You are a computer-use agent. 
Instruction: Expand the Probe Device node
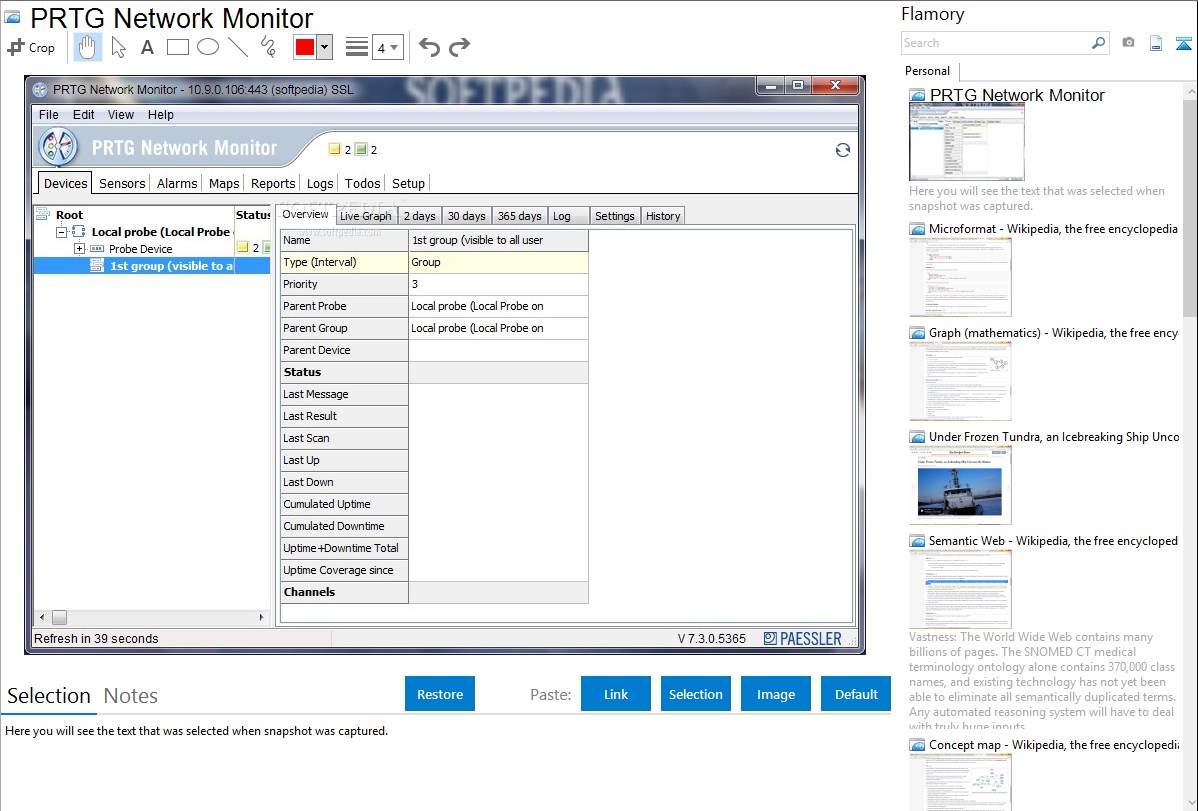click(x=79, y=248)
